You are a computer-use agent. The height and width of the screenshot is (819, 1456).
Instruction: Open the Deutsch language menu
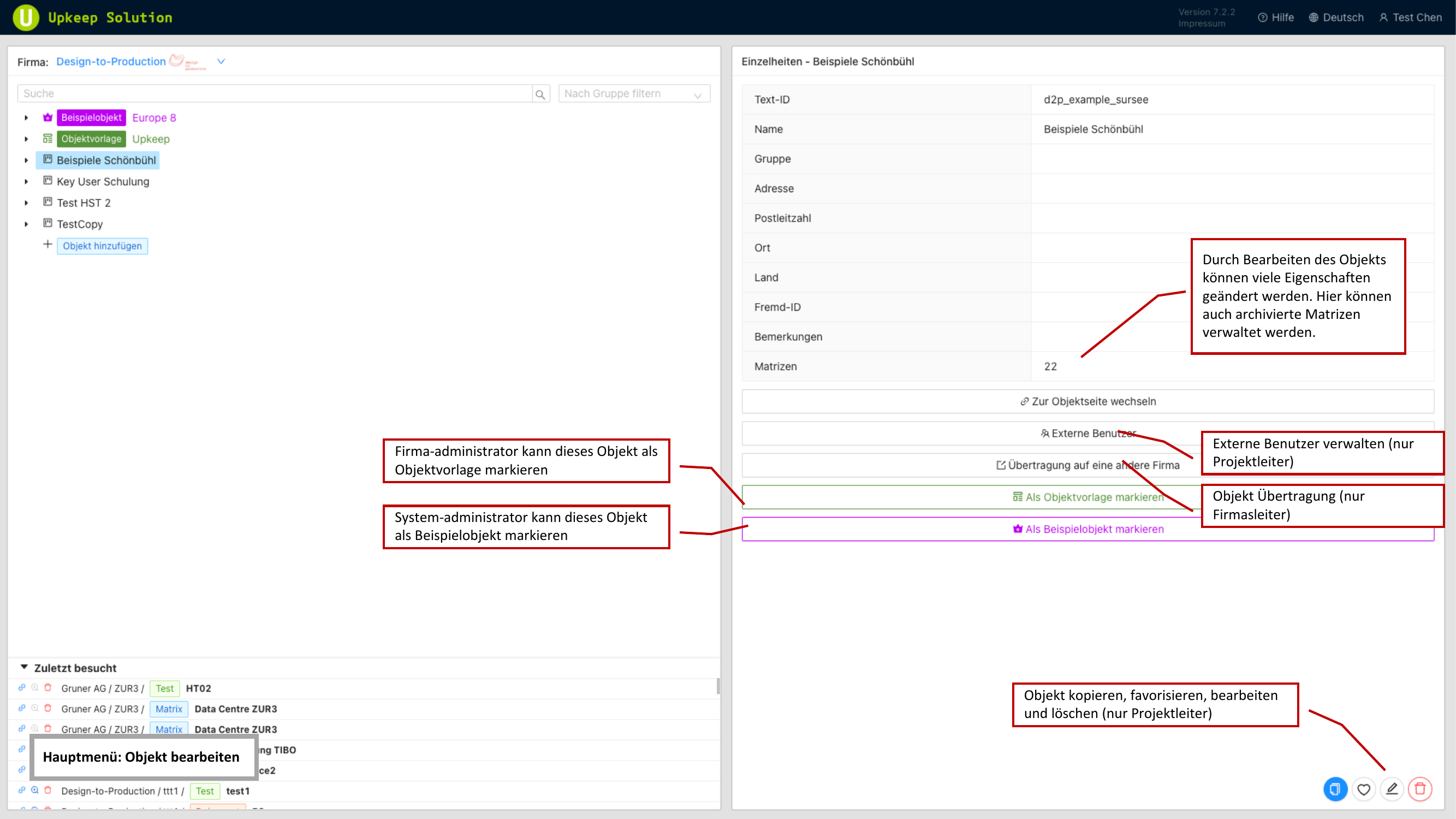click(1336, 17)
